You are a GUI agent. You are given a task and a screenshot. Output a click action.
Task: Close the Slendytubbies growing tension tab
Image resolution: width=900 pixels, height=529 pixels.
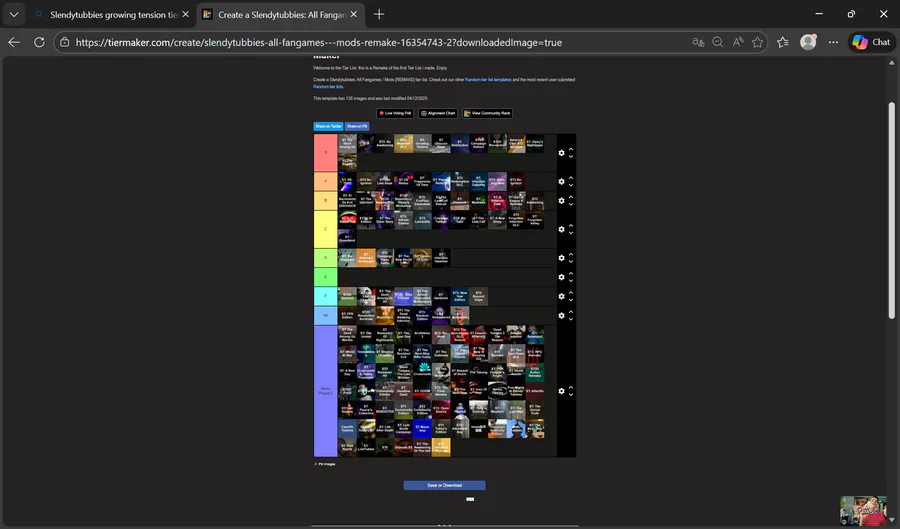[x=185, y=14]
